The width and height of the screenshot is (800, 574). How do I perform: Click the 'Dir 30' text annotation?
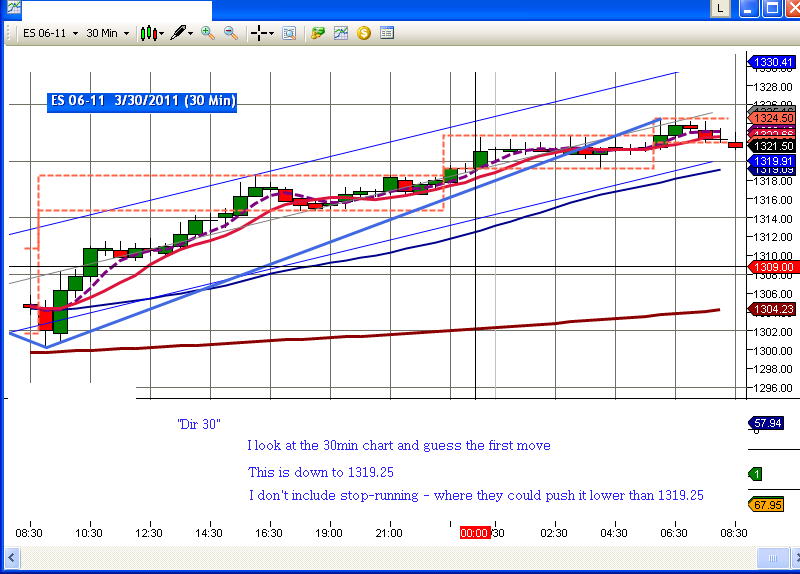(x=199, y=424)
